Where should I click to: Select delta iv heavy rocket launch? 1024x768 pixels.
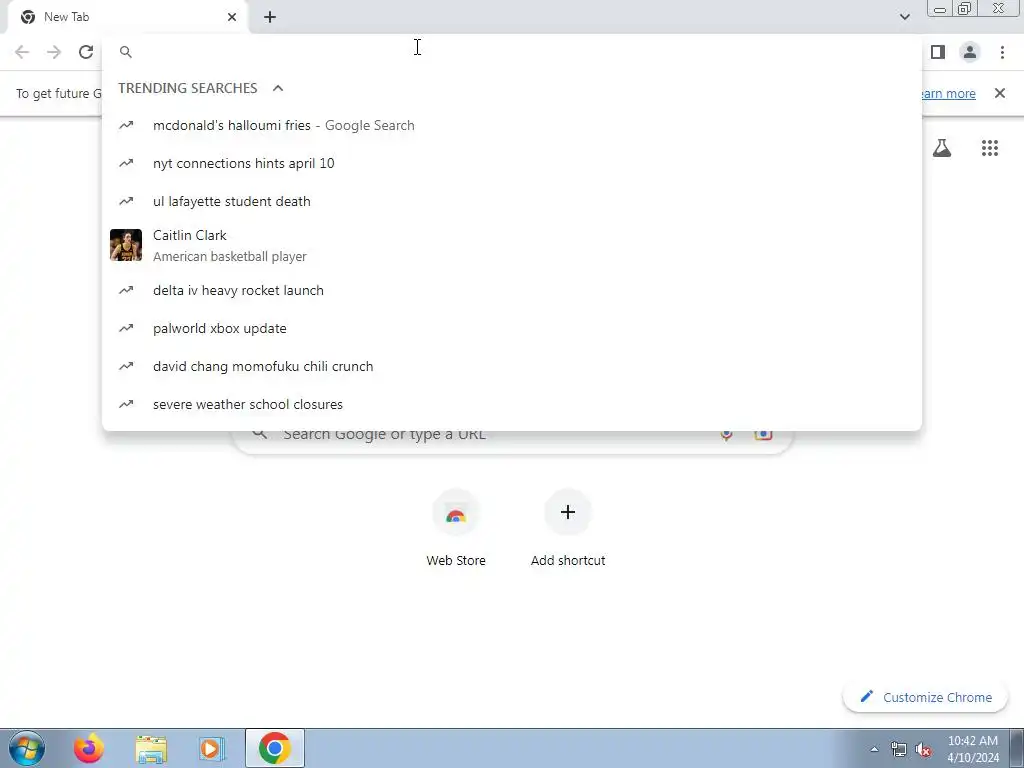512,291
